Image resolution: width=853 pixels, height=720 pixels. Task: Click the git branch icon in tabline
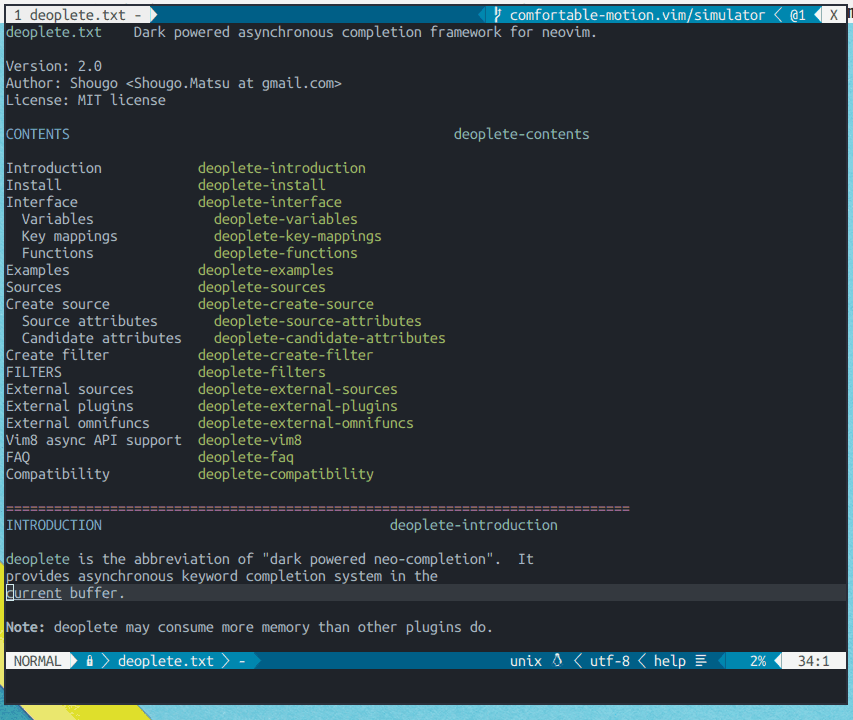click(497, 15)
